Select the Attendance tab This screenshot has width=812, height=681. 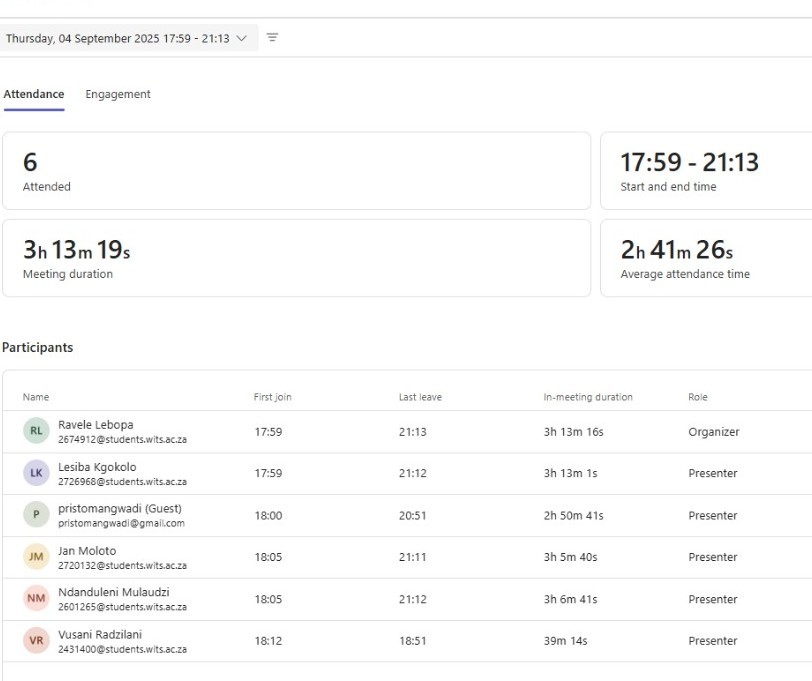coord(33,94)
